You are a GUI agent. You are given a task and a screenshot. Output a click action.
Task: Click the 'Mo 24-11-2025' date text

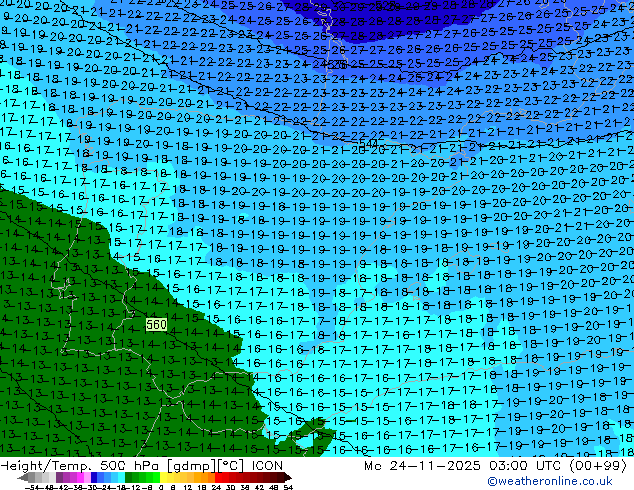pos(422,466)
